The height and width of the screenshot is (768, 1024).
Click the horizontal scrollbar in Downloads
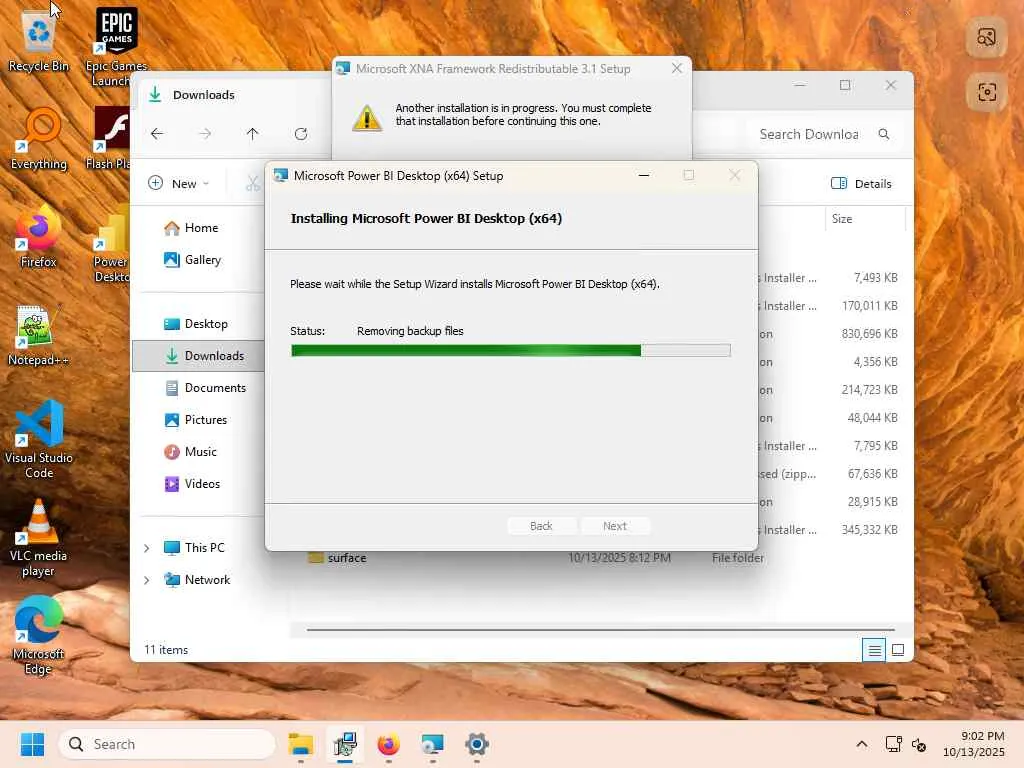pos(601,630)
